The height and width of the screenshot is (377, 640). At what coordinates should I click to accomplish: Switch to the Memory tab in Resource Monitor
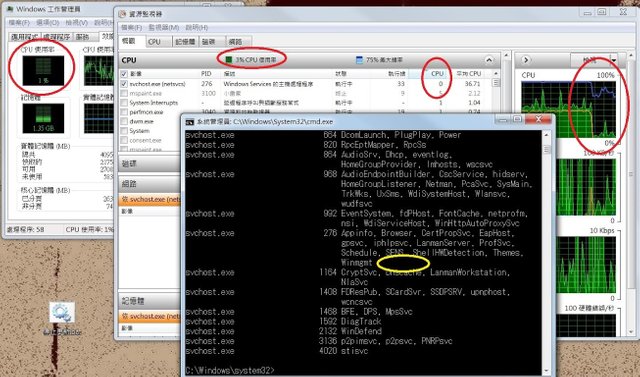click(x=185, y=42)
